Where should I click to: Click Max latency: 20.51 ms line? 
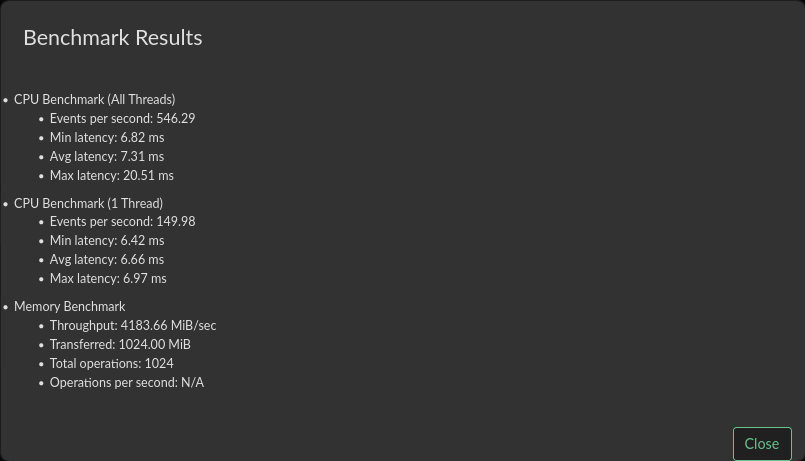(x=111, y=175)
